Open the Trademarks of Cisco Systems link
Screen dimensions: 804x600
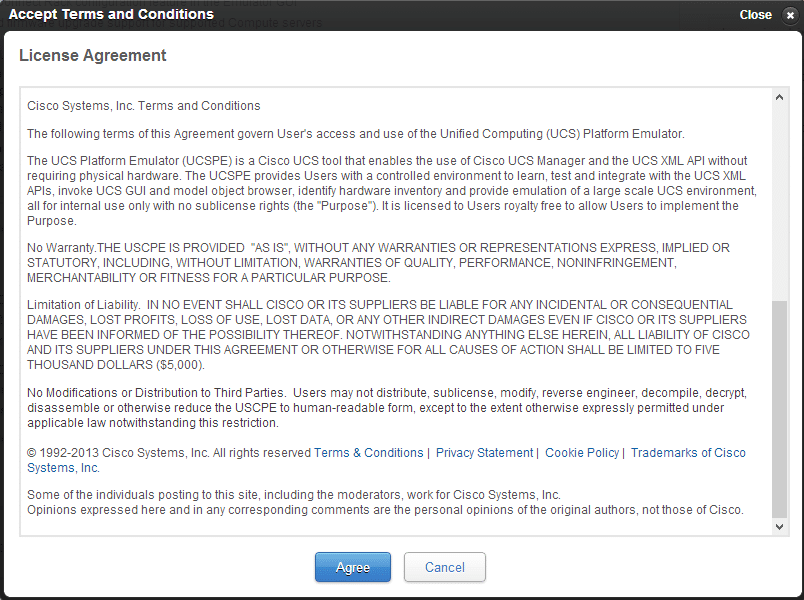(688, 453)
